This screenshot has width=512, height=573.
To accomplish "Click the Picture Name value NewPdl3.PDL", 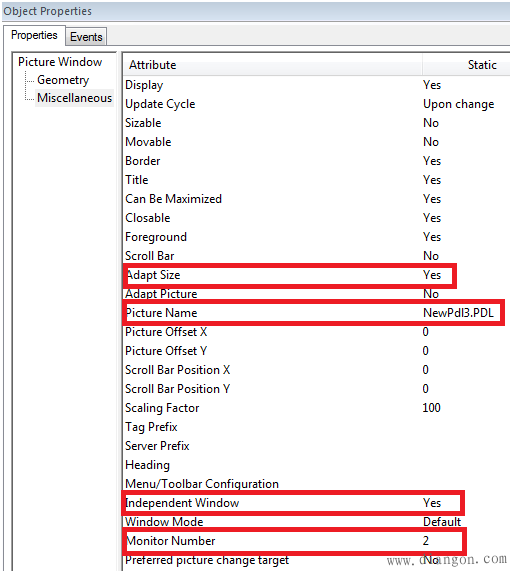I will 458,313.
